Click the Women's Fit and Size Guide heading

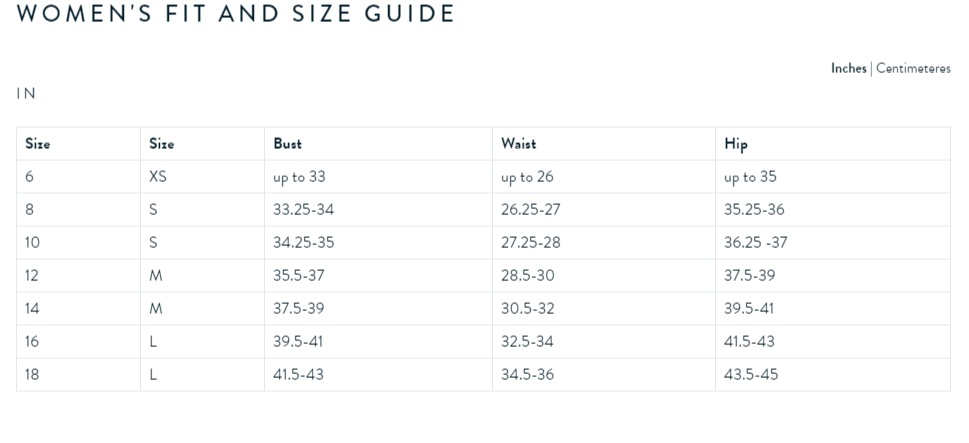[x=235, y=13]
